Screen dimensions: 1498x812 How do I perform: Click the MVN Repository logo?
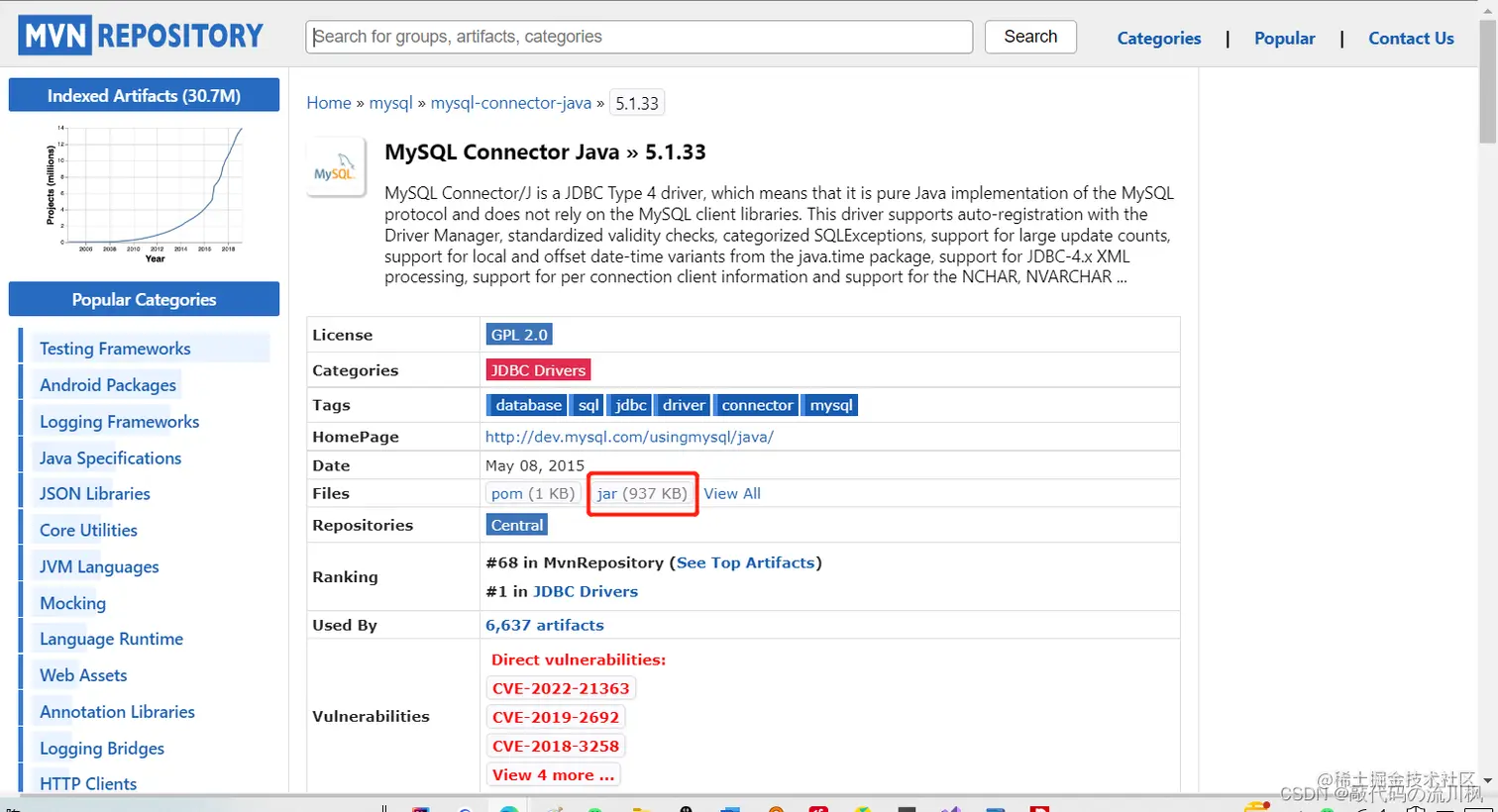click(142, 36)
